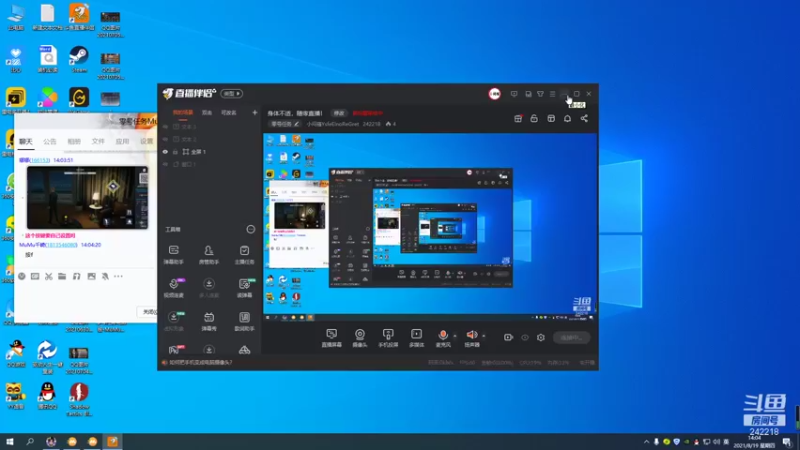The height and width of the screenshot is (450, 800).
Task: Click the picture icon in QQ chat toolbar
Action: 91,277
